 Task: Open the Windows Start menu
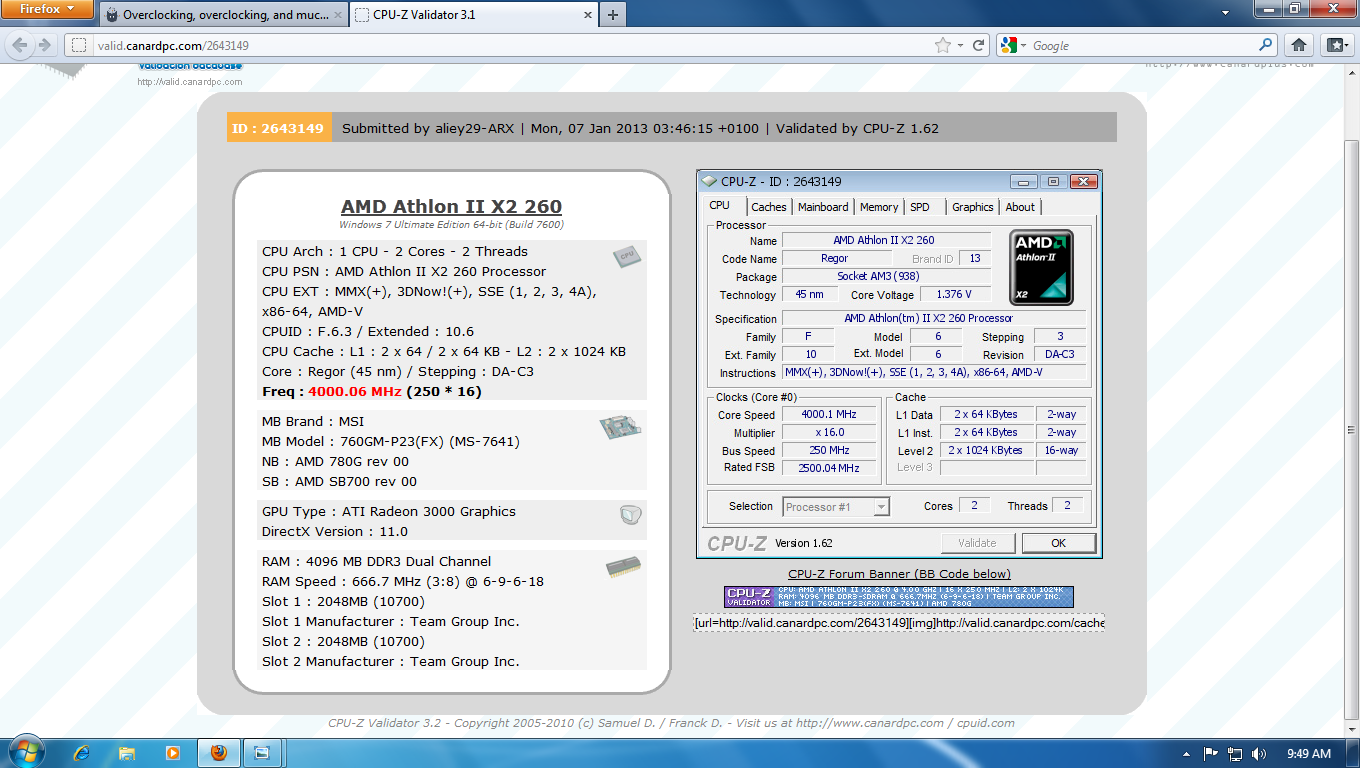point(26,752)
